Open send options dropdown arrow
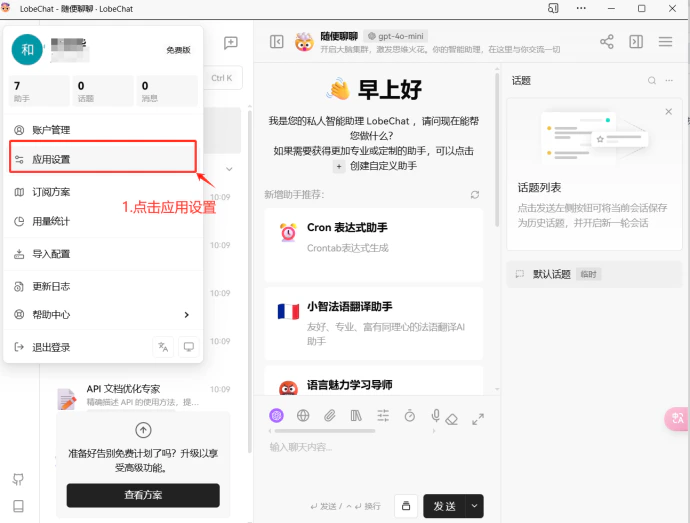 pyautogui.click(x=474, y=506)
